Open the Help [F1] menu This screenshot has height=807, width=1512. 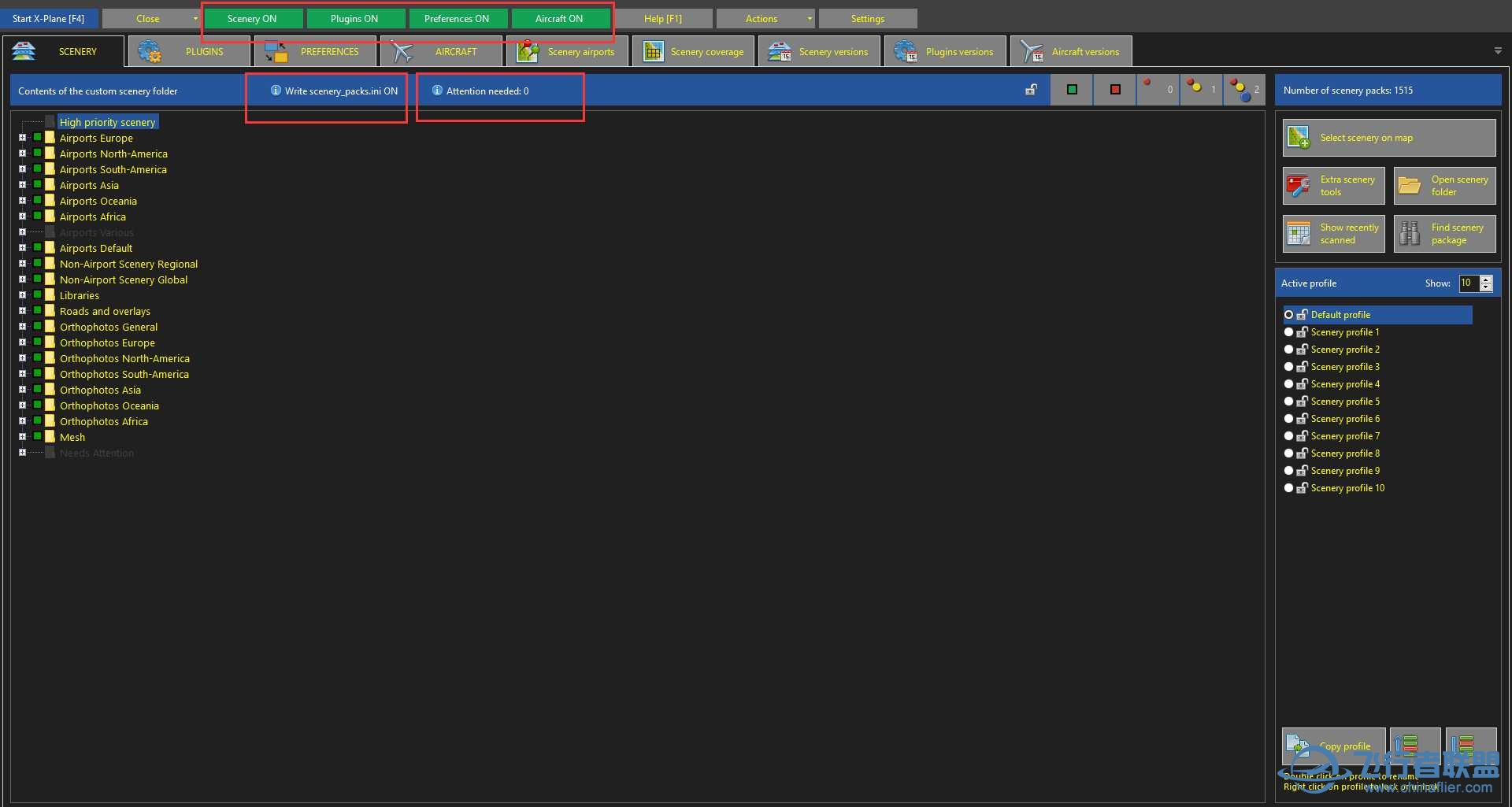pos(662,19)
